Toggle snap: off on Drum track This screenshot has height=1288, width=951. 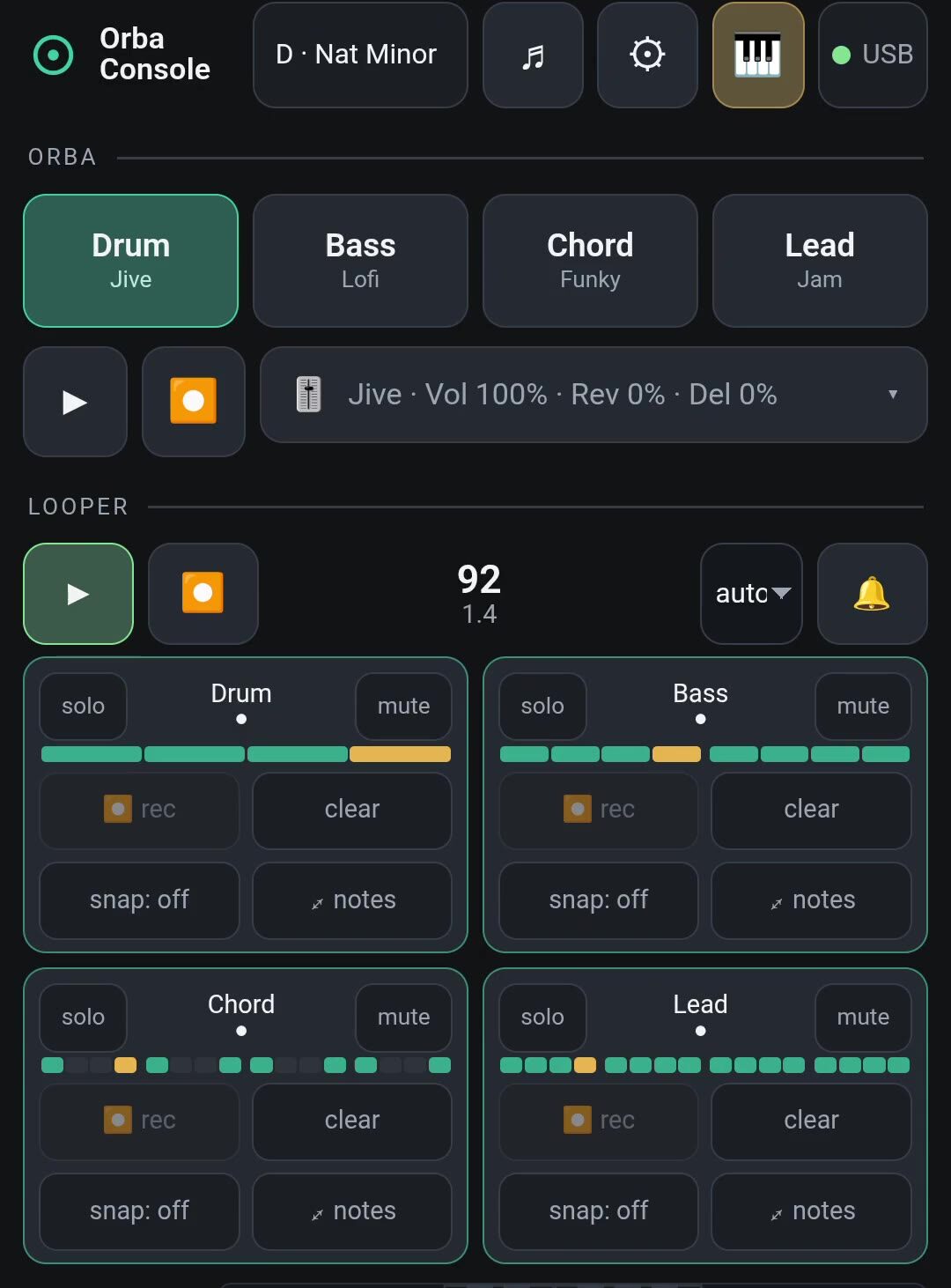(140, 900)
